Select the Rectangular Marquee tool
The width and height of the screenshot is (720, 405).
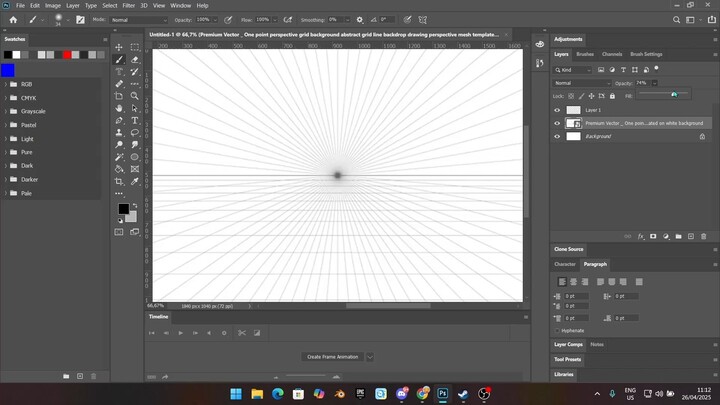(x=134, y=47)
